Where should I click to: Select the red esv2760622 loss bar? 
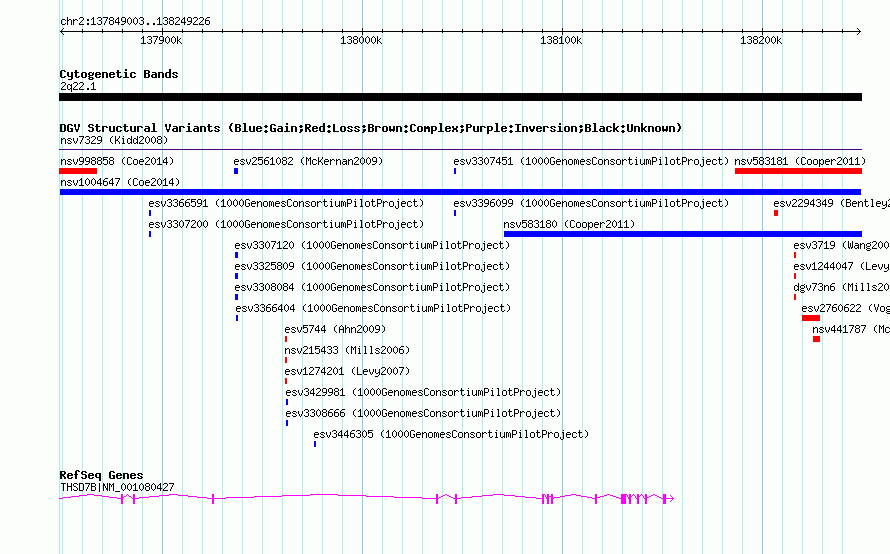pos(811,318)
